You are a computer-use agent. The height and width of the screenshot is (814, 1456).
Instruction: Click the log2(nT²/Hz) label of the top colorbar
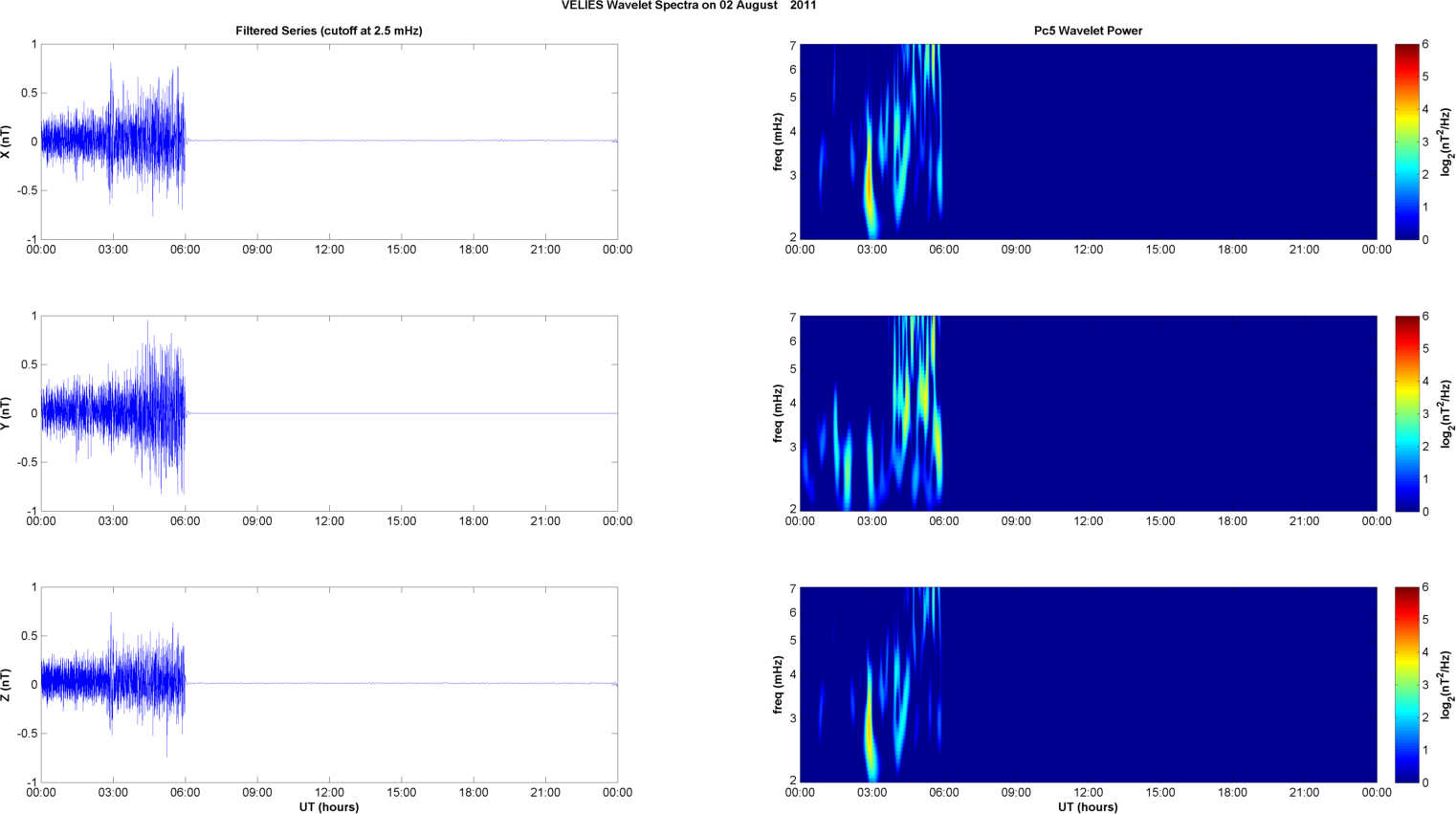pos(1446,142)
